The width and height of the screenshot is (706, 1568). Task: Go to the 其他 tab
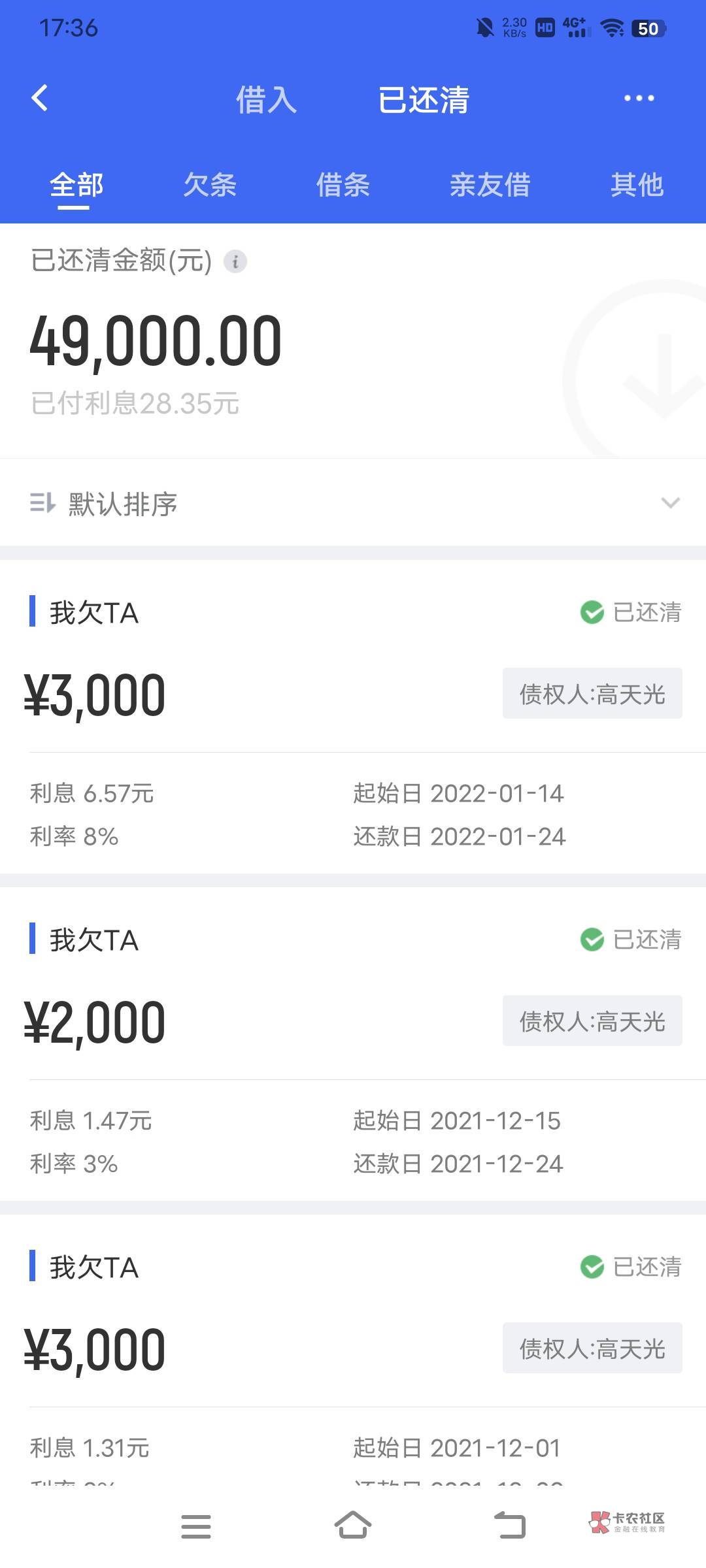tap(637, 185)
